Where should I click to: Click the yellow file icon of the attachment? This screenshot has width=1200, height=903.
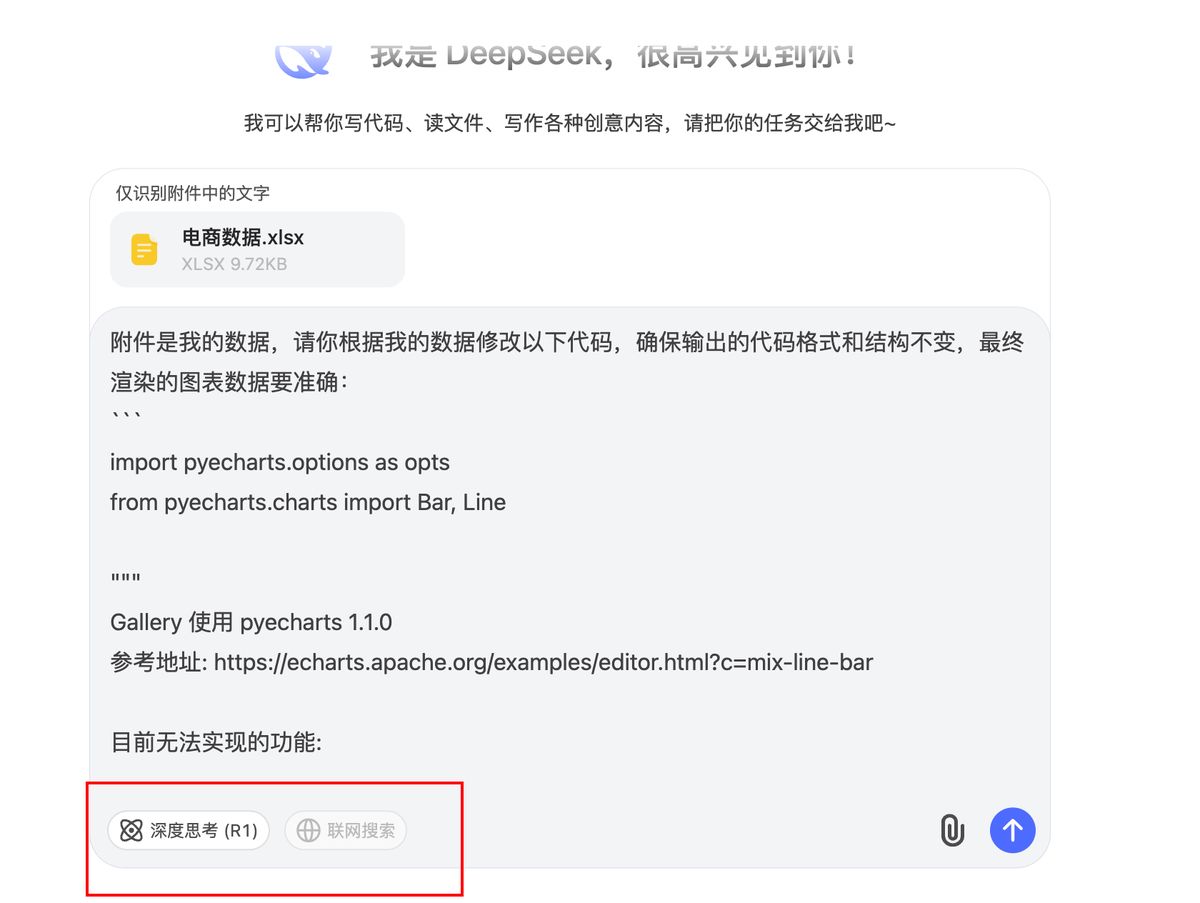click(x=144, y=249)
